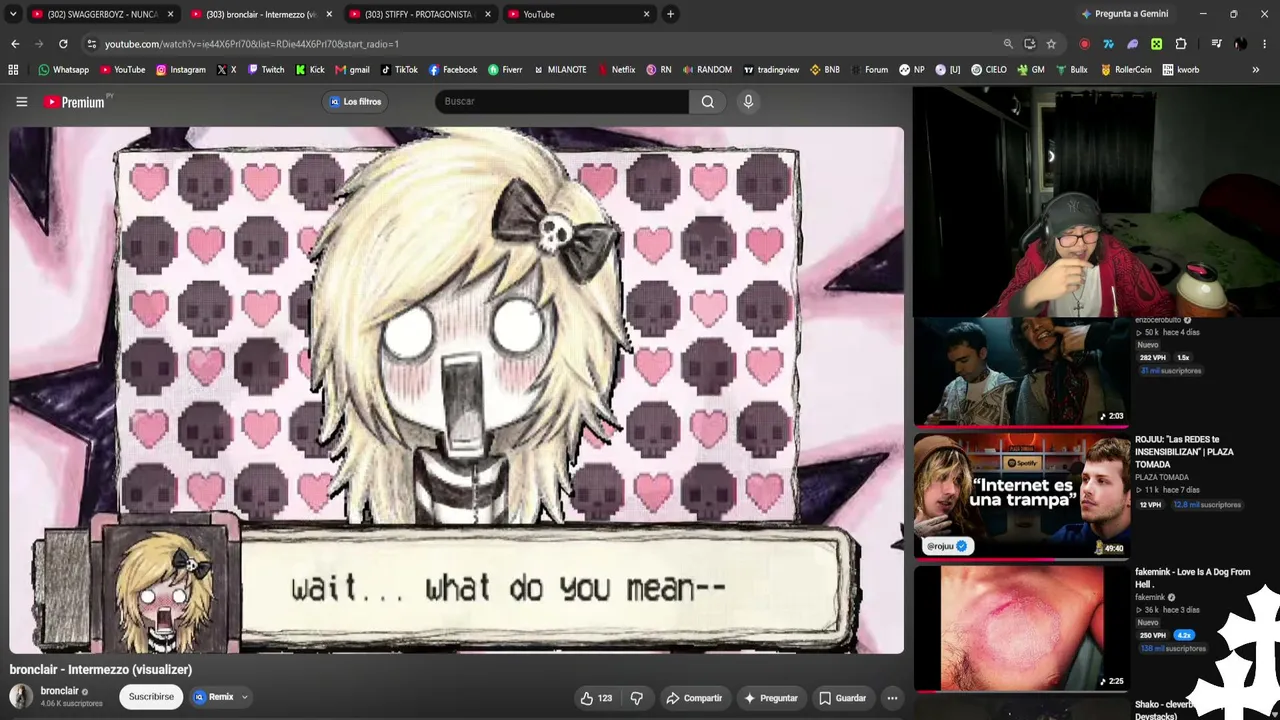Open Fiverr bookmark
This screenshot has width=1280, height=720.
505,70
